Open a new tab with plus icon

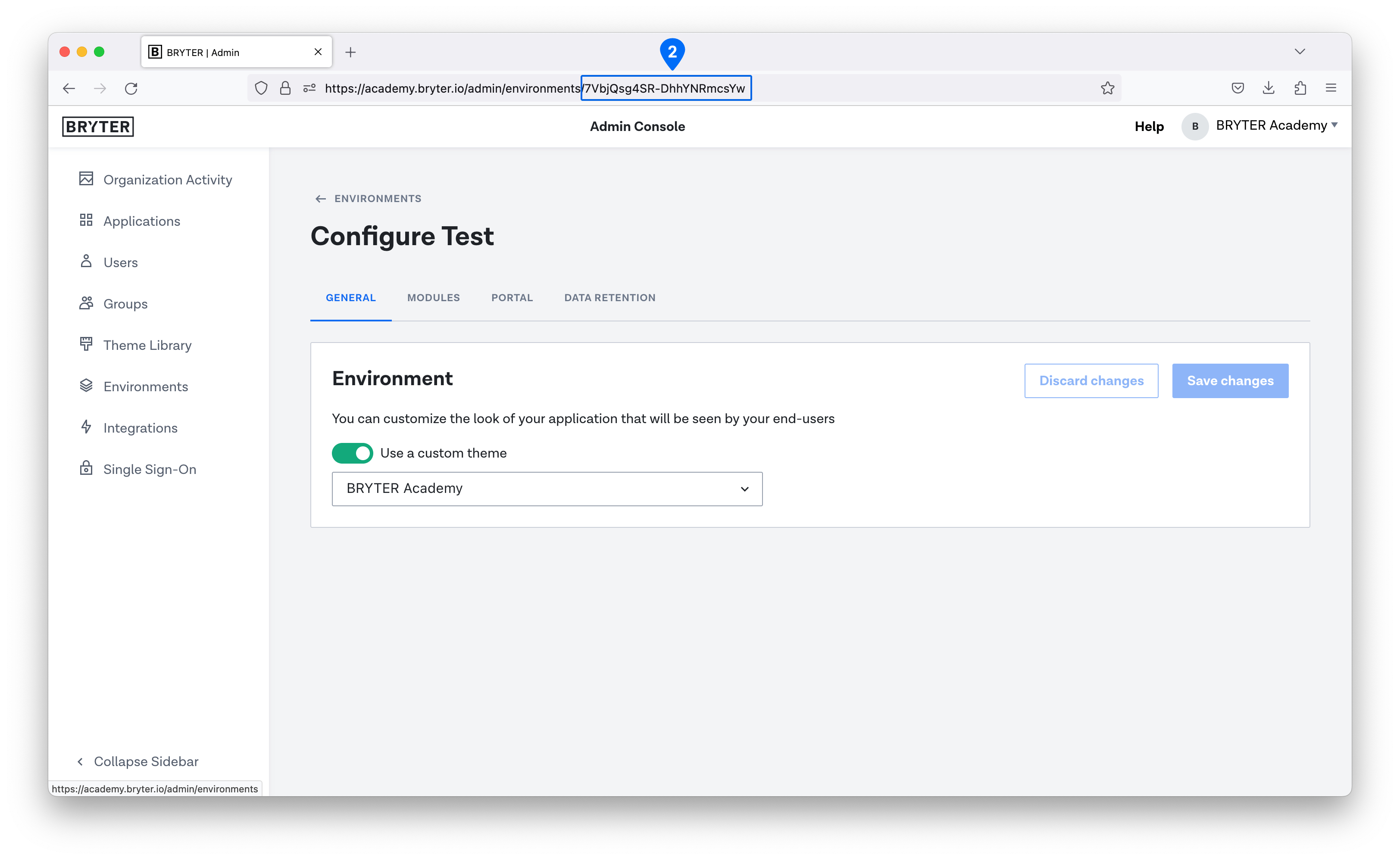[351, 52]
